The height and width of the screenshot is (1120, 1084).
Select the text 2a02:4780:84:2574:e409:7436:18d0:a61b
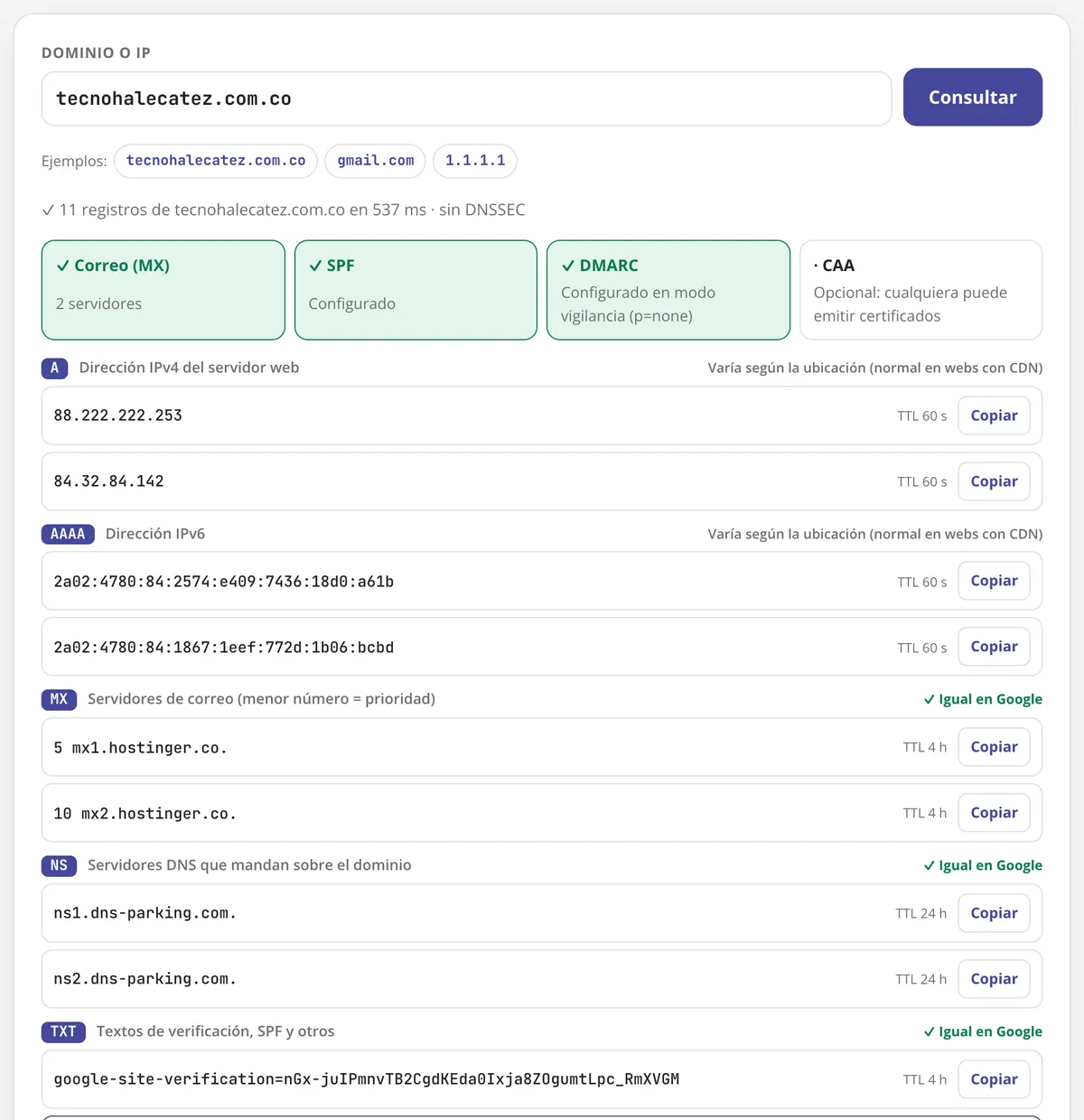(x=223, y=582)
